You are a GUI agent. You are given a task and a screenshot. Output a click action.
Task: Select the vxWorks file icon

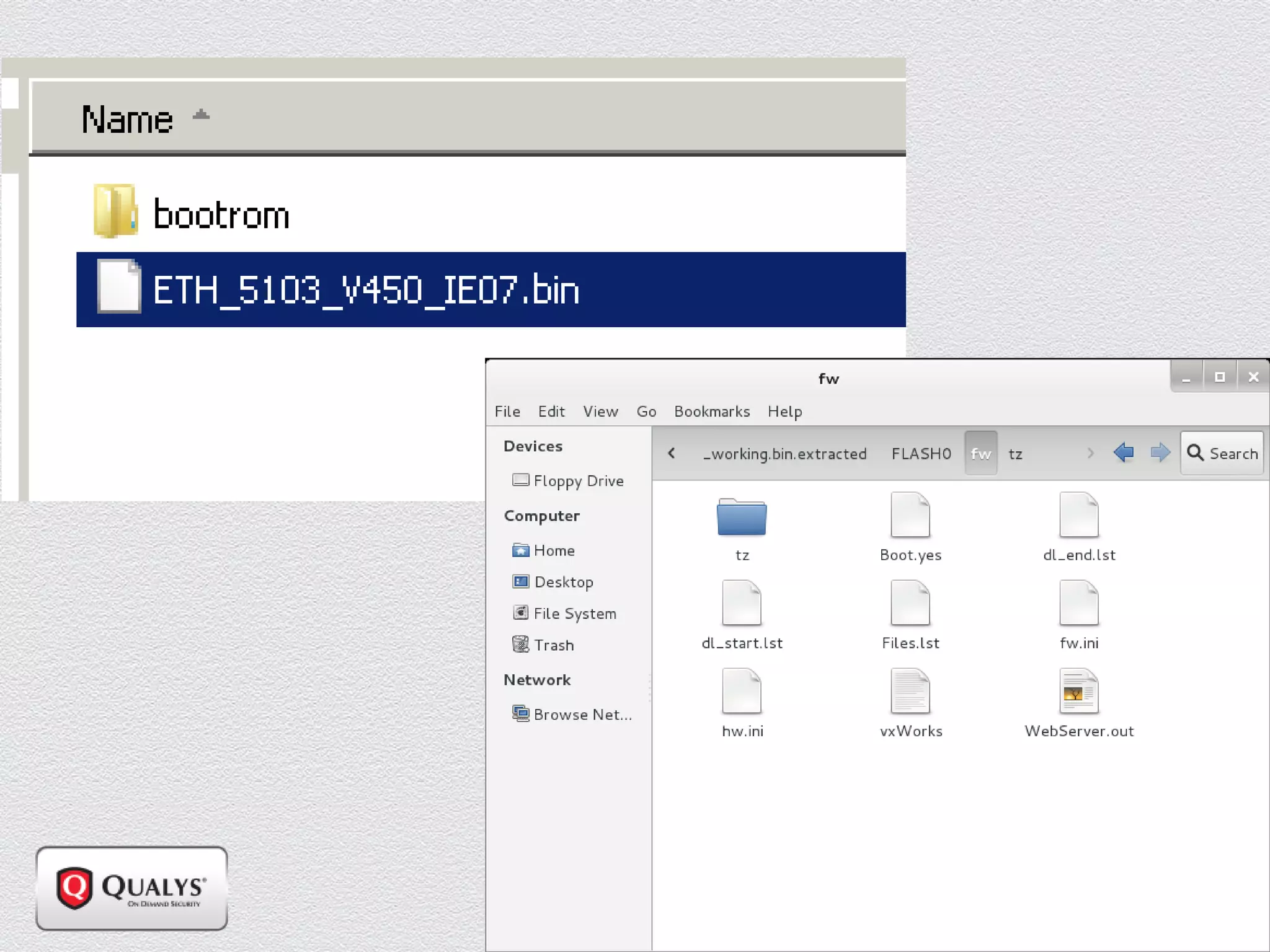(910, 691)
